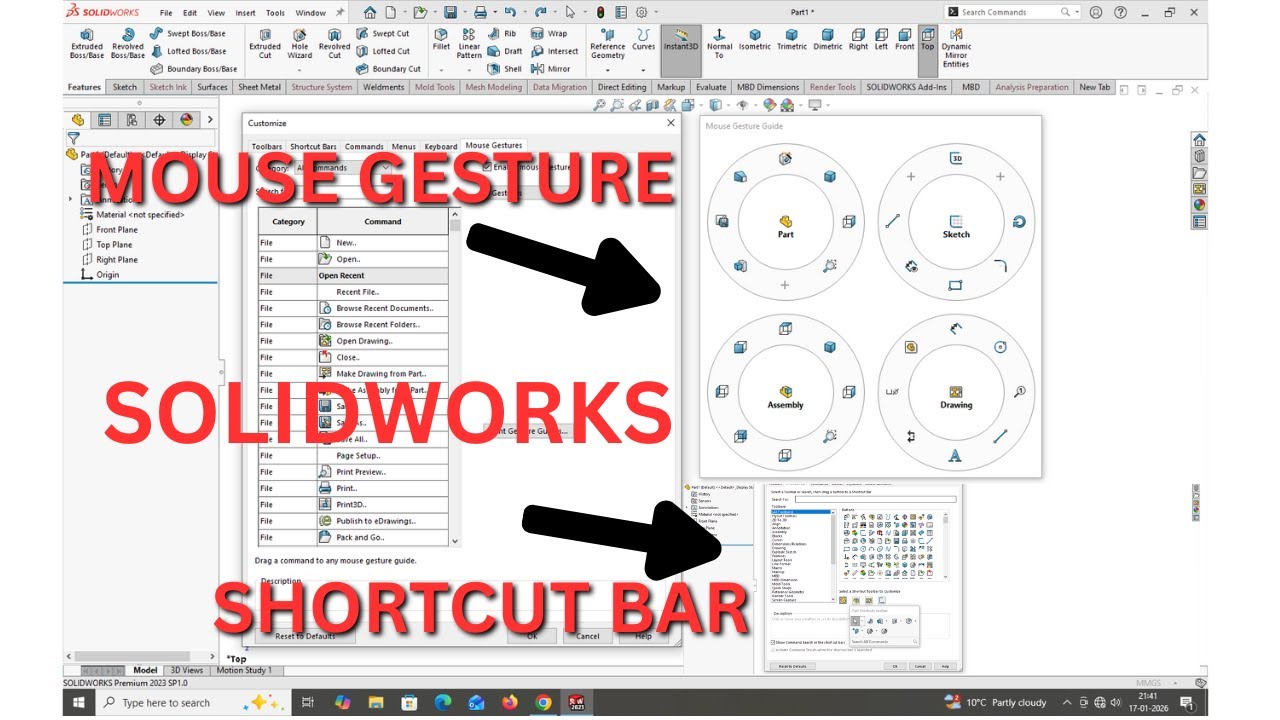Viewport: 1280px width, 720px height.
Task: Select the Extruded Cut tool
Action: click(265, 44)
